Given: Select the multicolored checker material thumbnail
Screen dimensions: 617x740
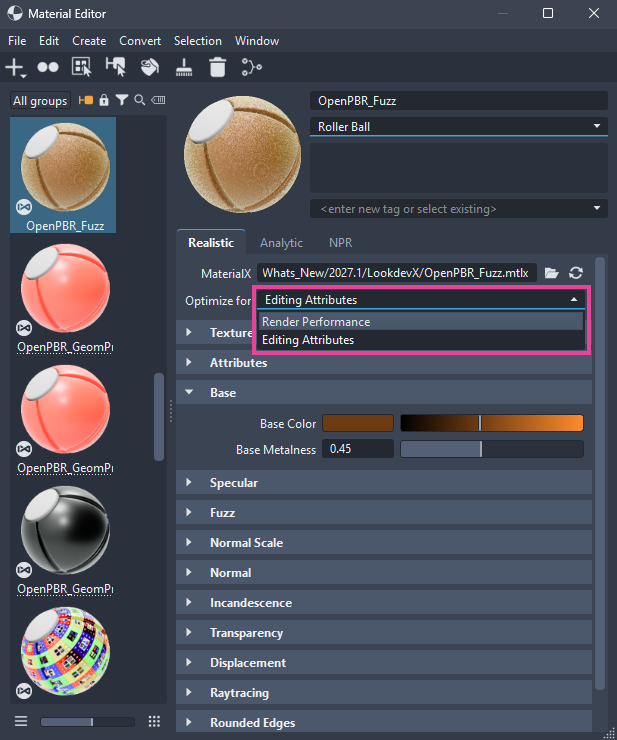Looking at the screenshot, I should (65, 652).
